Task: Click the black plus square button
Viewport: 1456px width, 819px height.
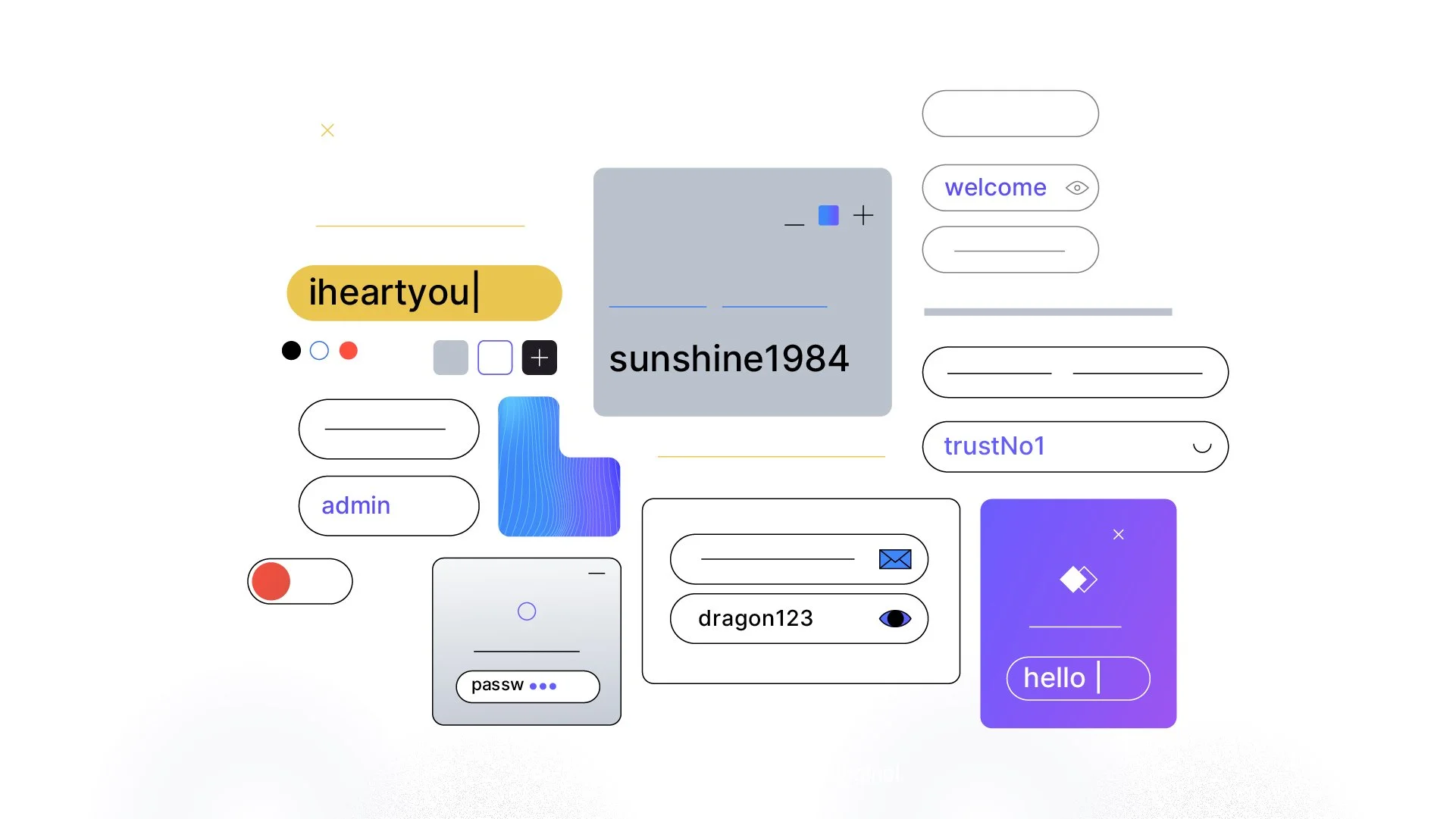Action: 539,358
